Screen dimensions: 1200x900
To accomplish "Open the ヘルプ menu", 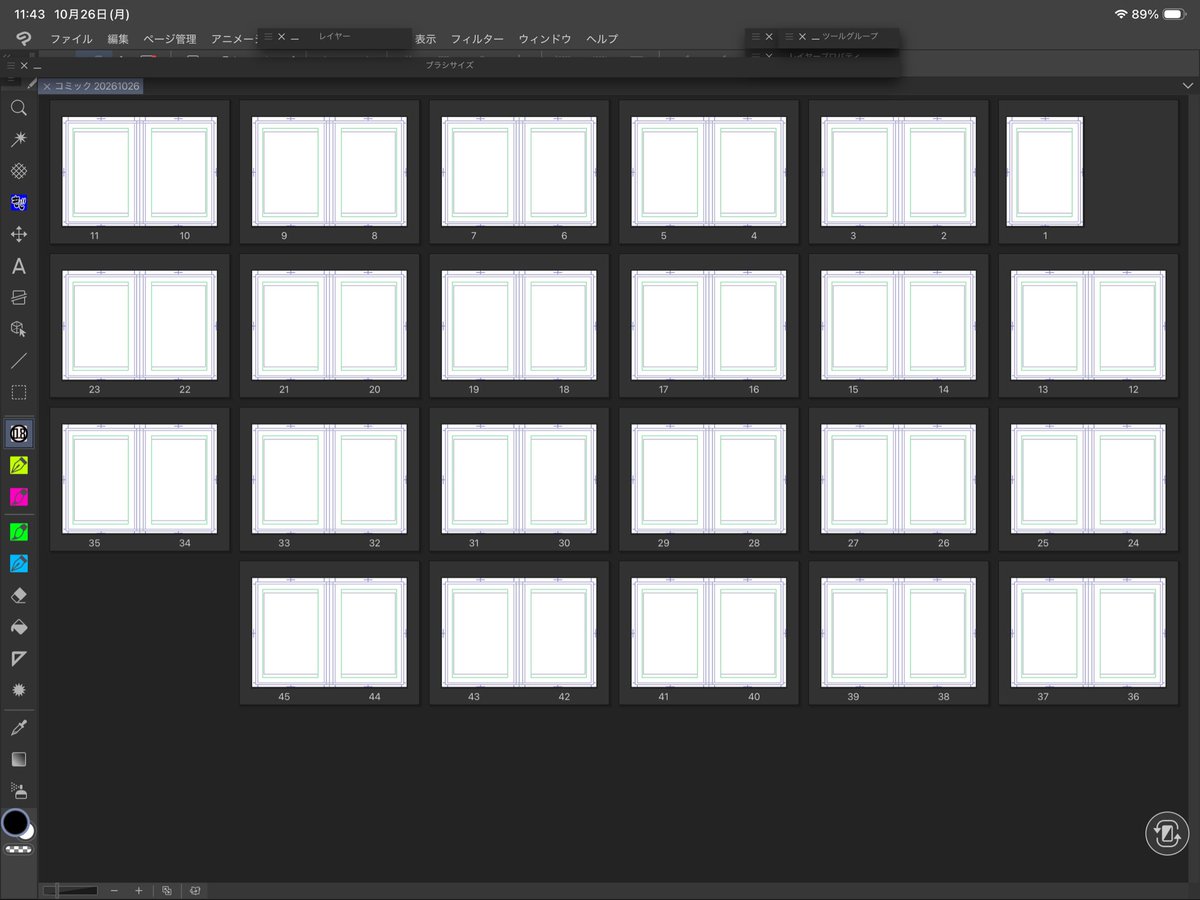I will click(x=602, y=39).
